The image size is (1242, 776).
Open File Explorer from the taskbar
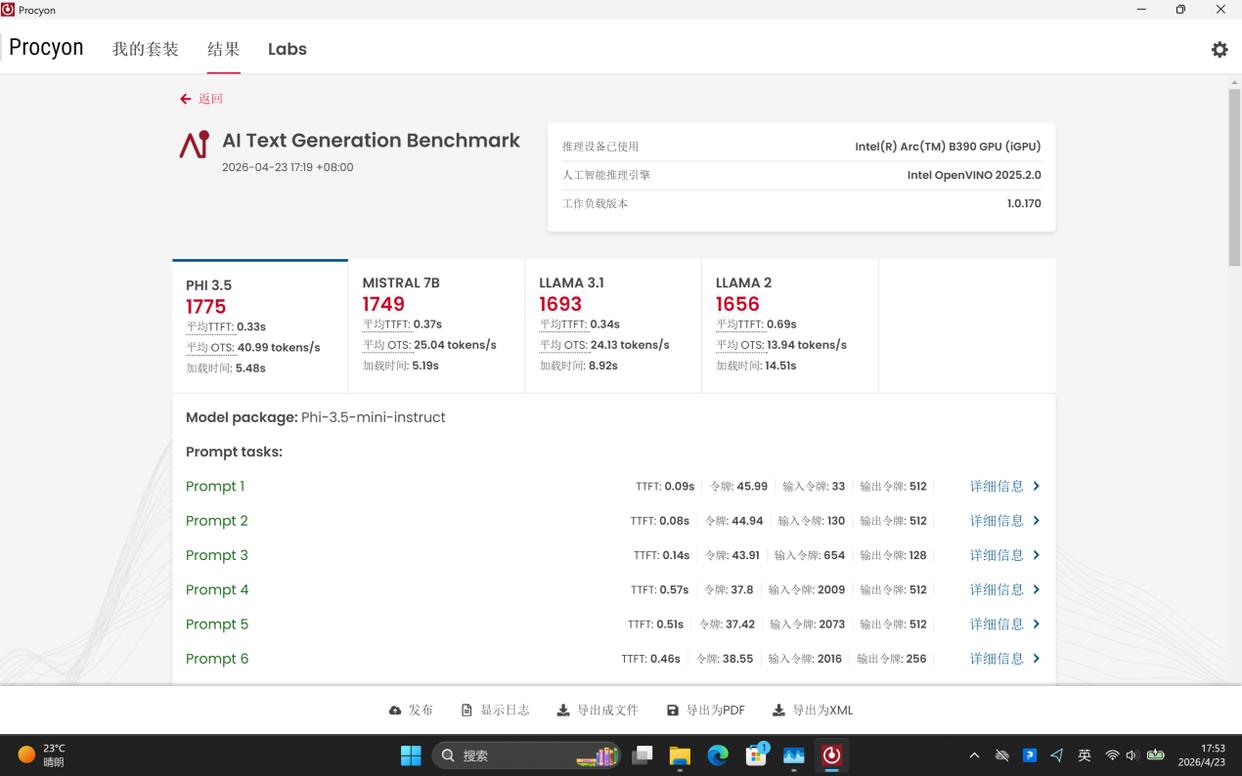(x=680, y=755)
